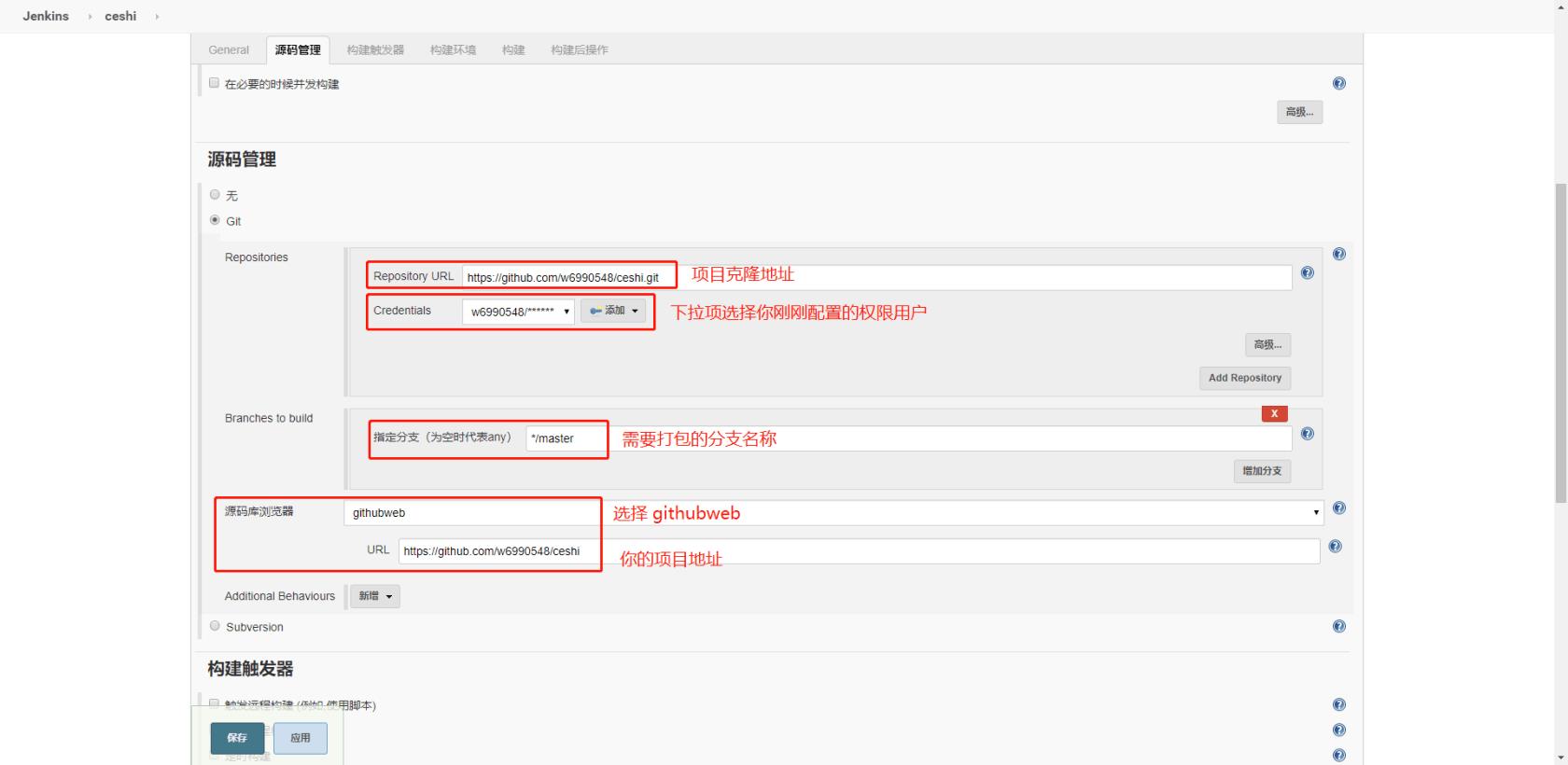Focus the Repository URL input field
Viewport: 1568px width, 765px height.
[876, 277]
